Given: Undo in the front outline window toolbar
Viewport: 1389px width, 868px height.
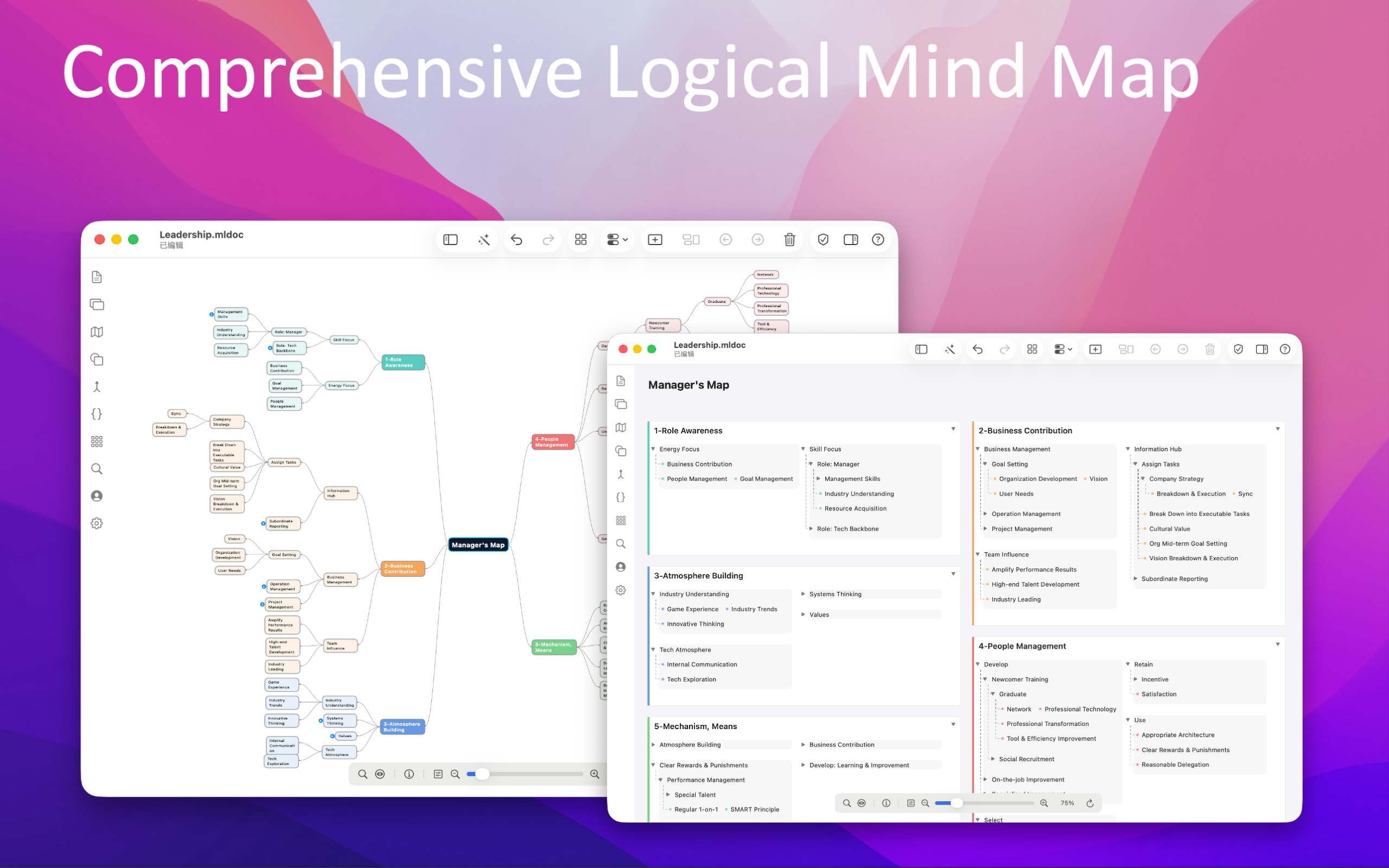Looking at the screenshot, I should pos(978,349).
